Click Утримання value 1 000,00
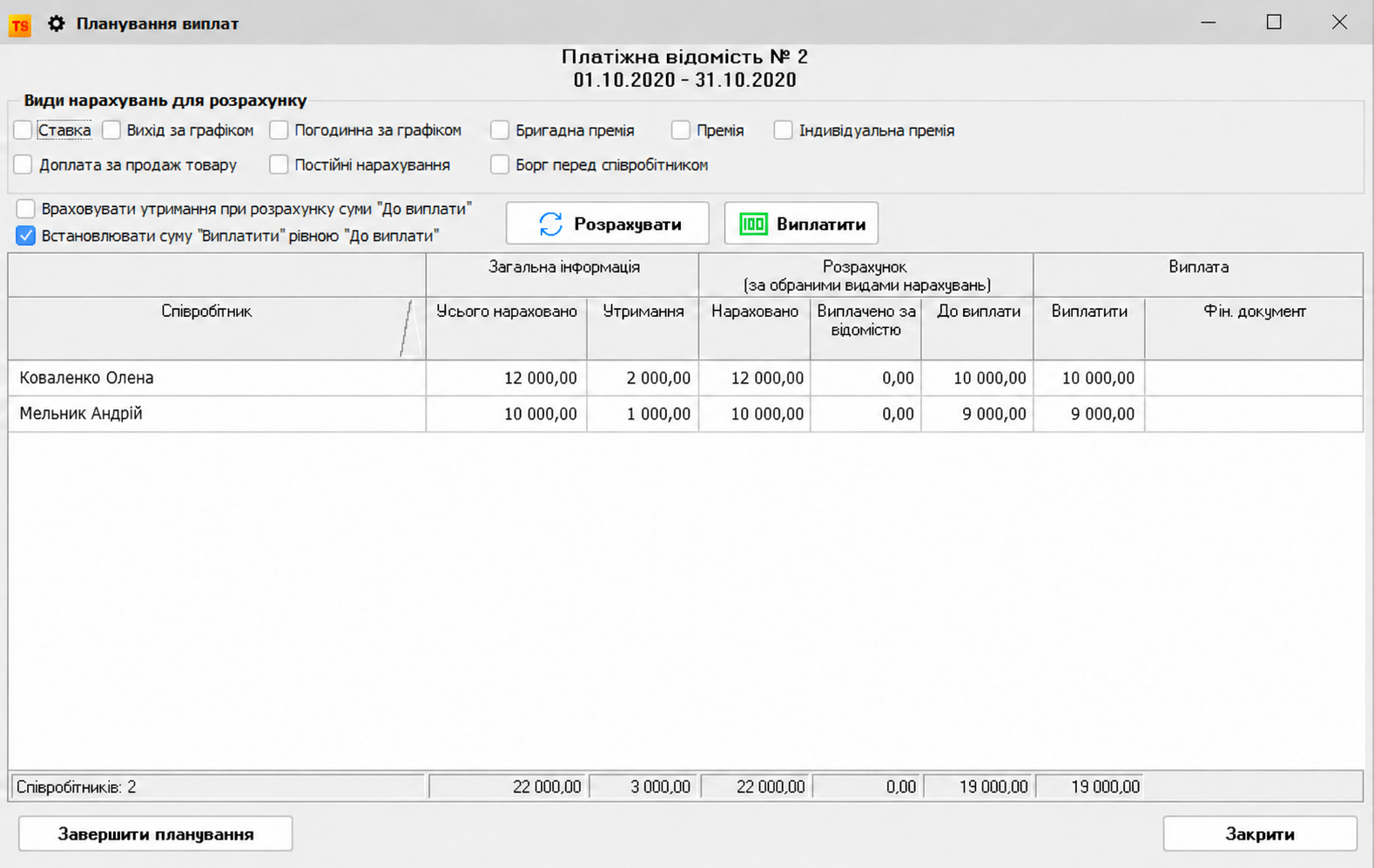Screen dimensions: 1374x868 (x=643, y=414)
